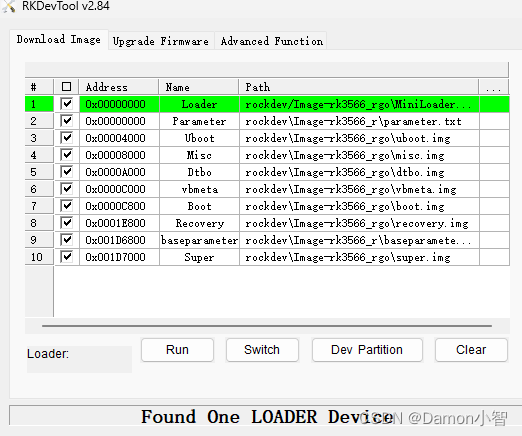This screenshot has height=436, width=522.
Task: Click the MiniLoader path cell
Action: [x=359, y=104]
